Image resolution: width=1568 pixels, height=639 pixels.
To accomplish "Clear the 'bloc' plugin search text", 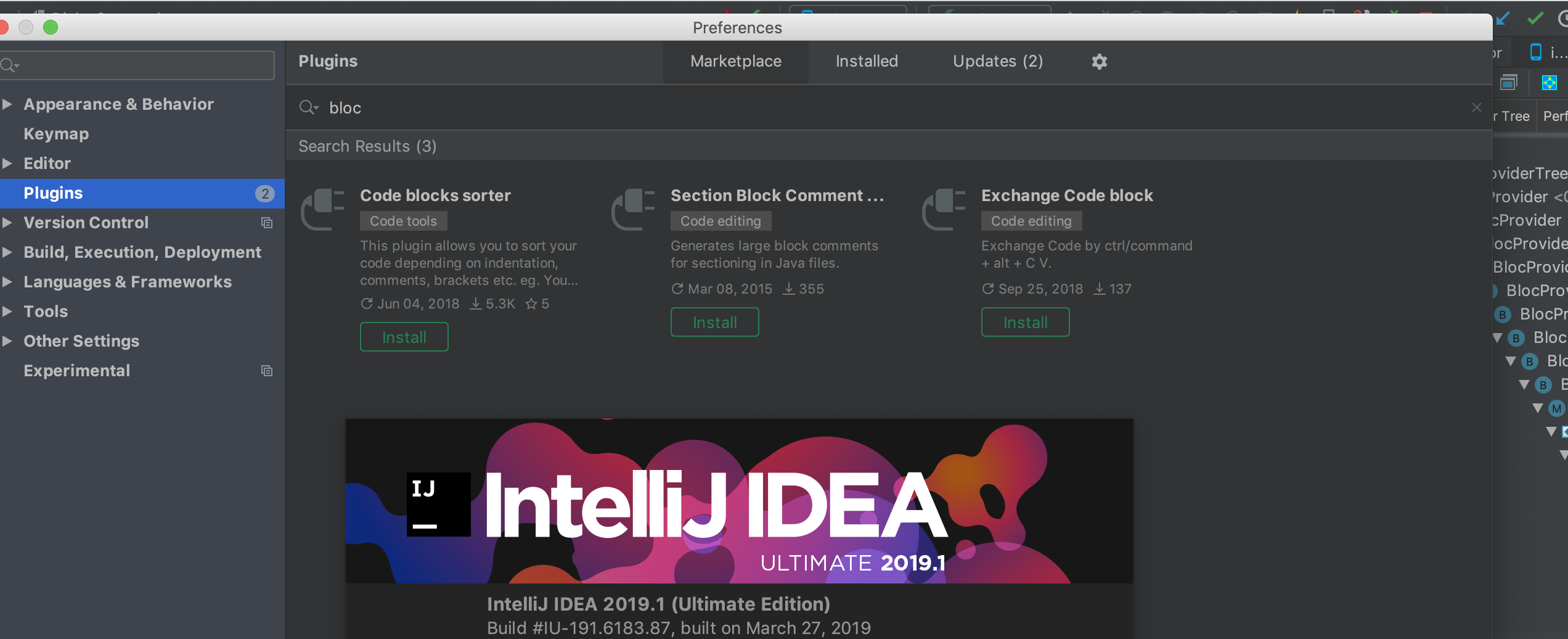I will (1476, 107).
